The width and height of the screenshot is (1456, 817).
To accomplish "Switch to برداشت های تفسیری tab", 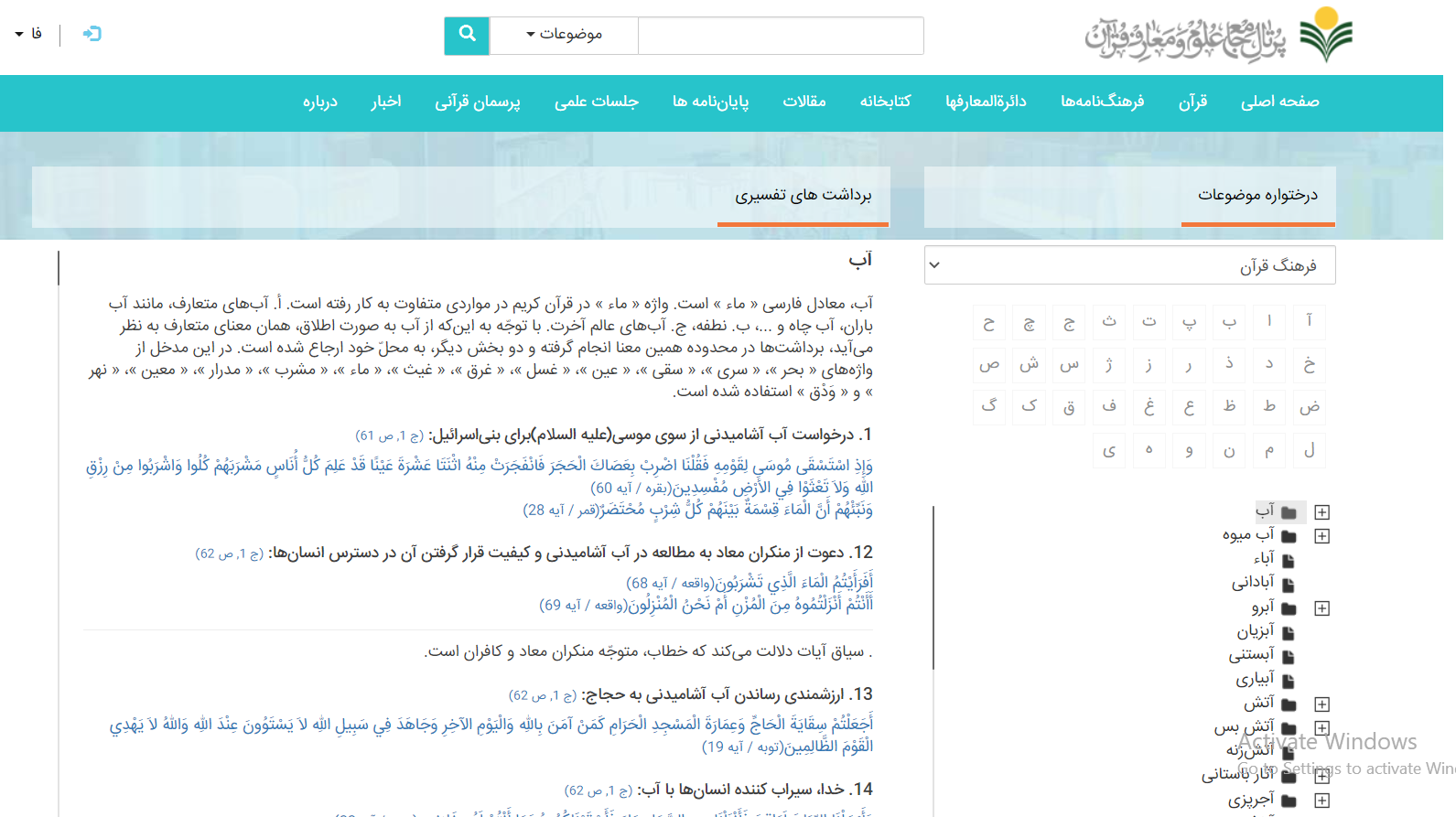I will click(803, 195).
